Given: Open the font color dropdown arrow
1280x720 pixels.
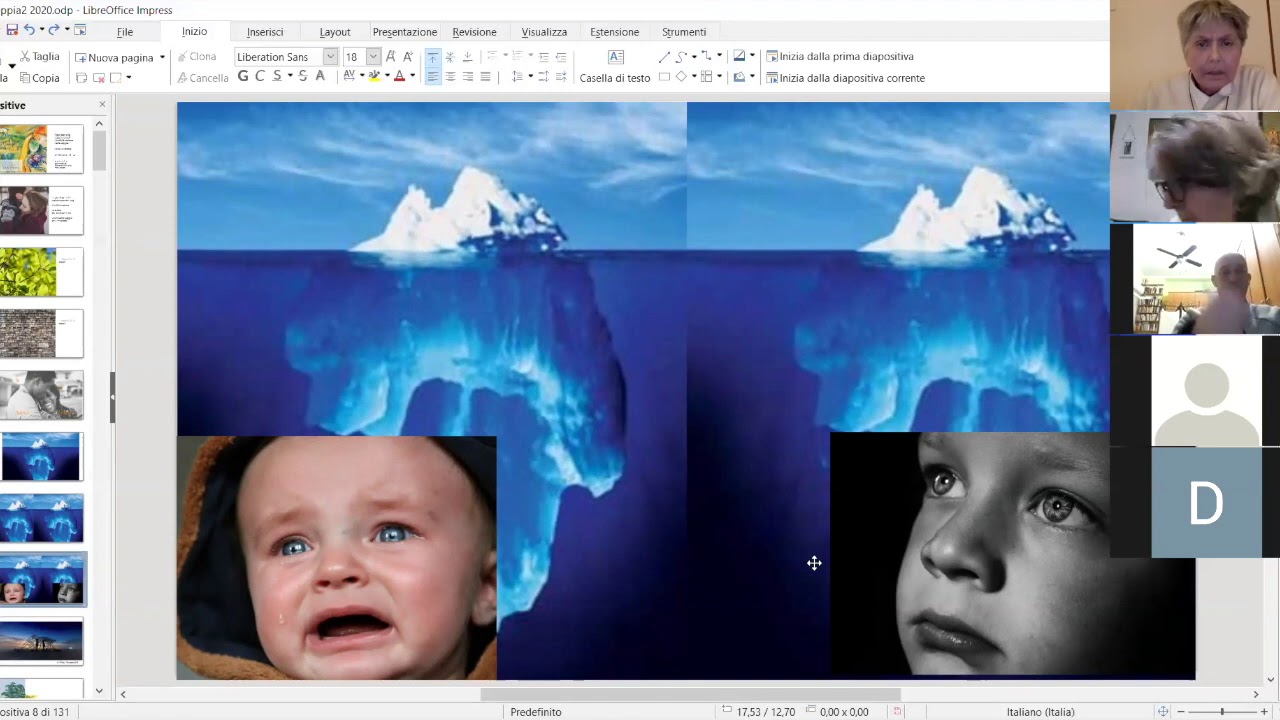Looking at the screenshot, I should click(x=412, y=77).
